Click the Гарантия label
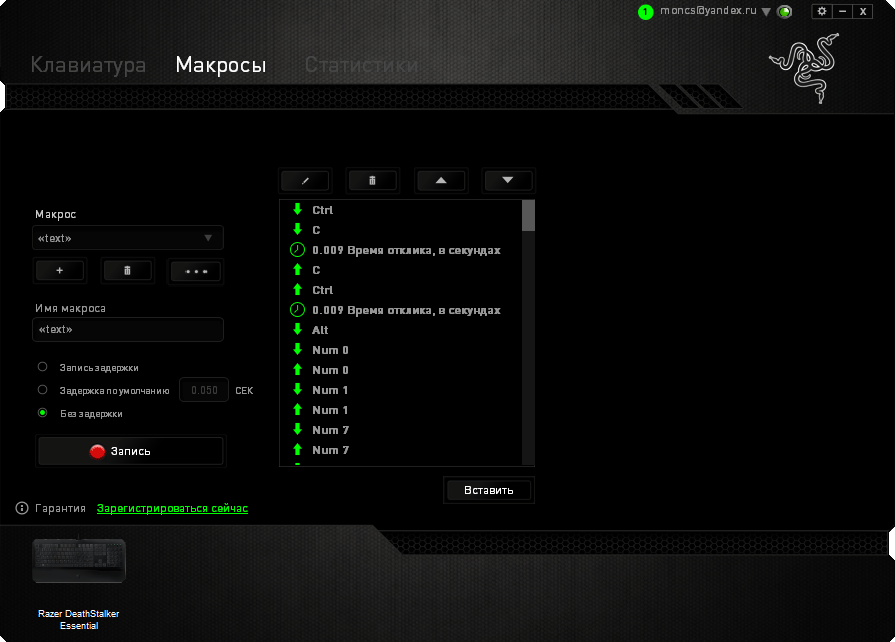Viewport: 895px width, 642px height. click(60, 508)
